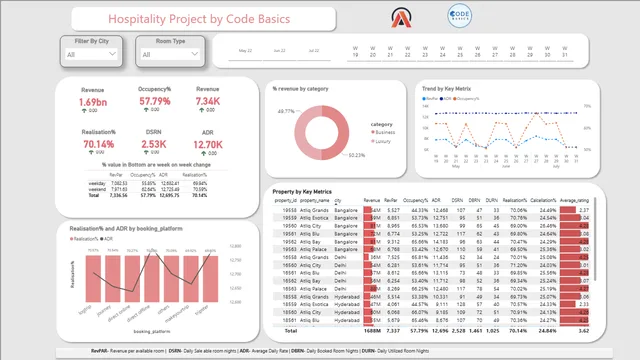Sort table by Average_rating column header

pos(574,200)
